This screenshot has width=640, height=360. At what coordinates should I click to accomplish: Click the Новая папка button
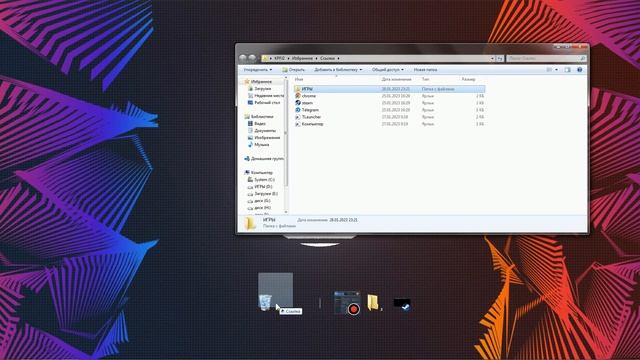(x=425, y=70)
